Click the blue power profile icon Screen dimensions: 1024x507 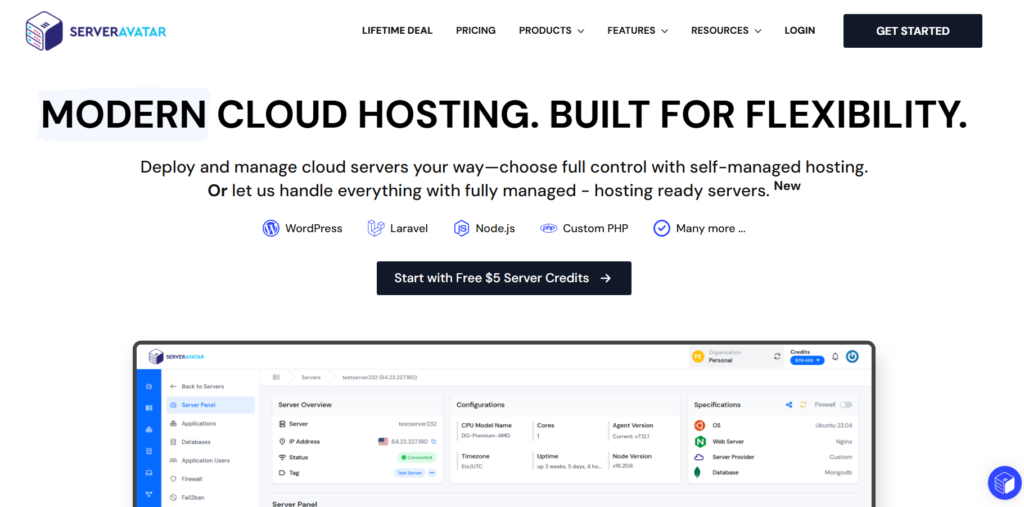point(852,356)
